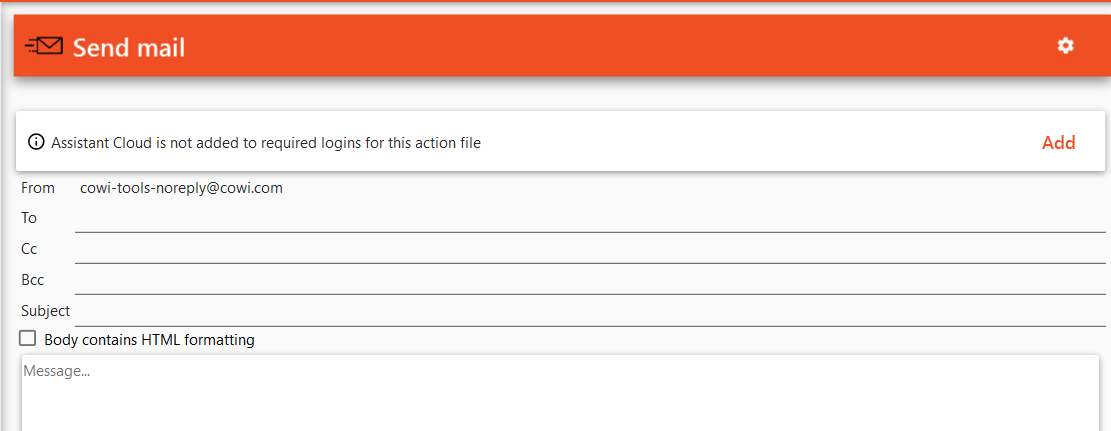Click the info icon beside Assistant Cloud notice

pos(36,143)
